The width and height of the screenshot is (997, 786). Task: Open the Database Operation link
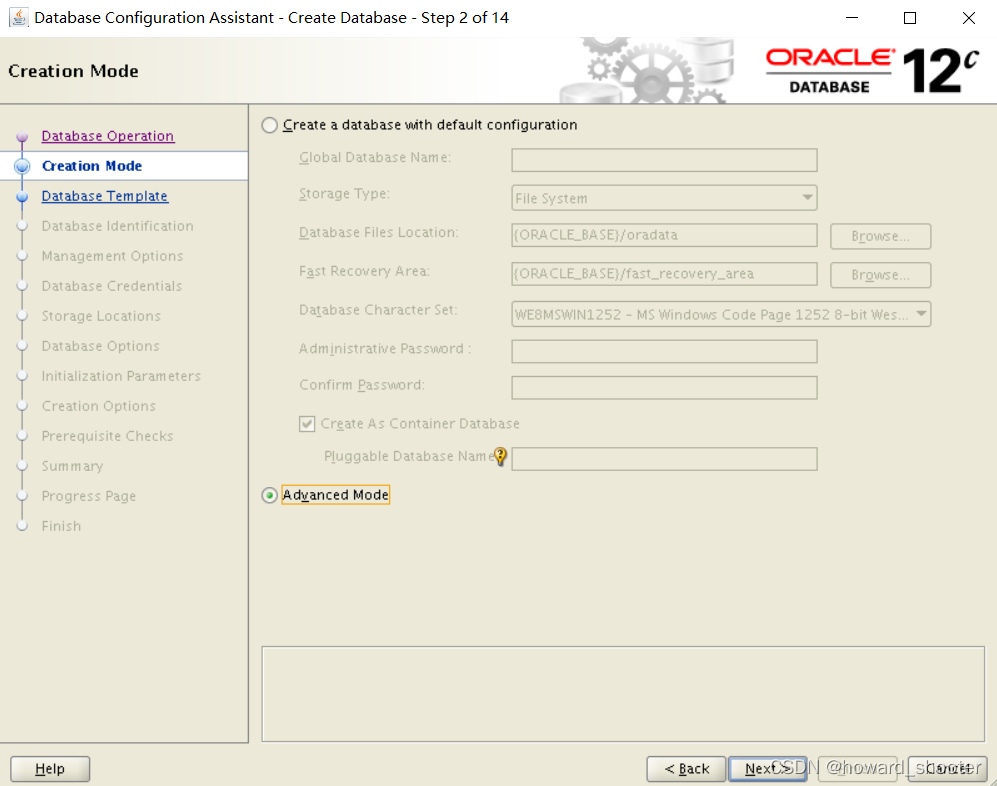(x=107, y=136)
